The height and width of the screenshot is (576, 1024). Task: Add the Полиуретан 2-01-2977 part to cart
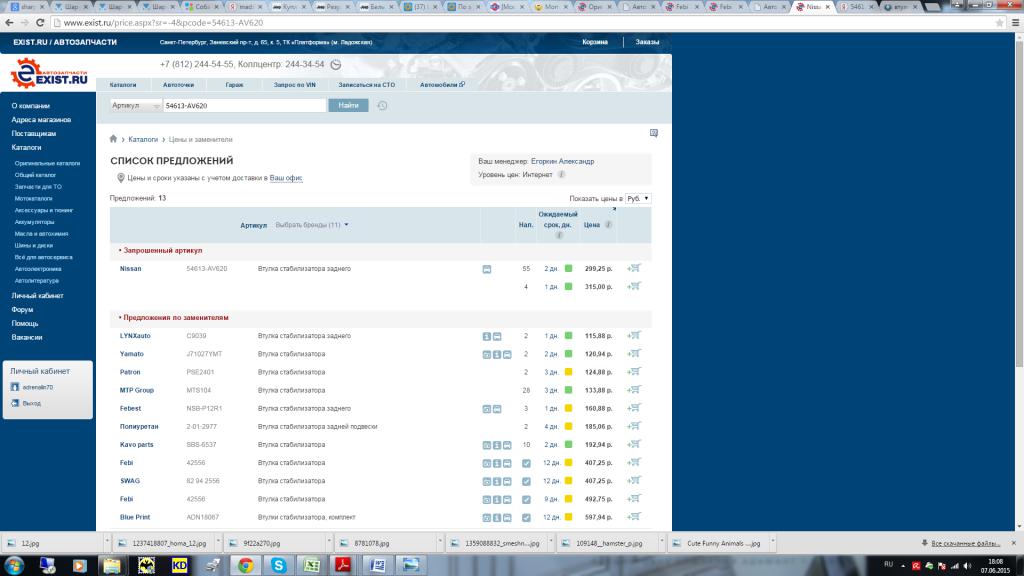[633, 426]
